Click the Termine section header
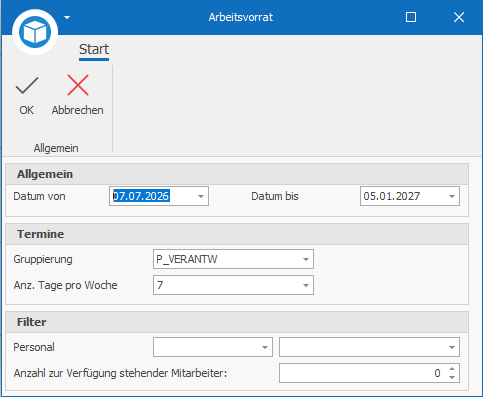The image size is (483, 397). (x=237, y=234)
